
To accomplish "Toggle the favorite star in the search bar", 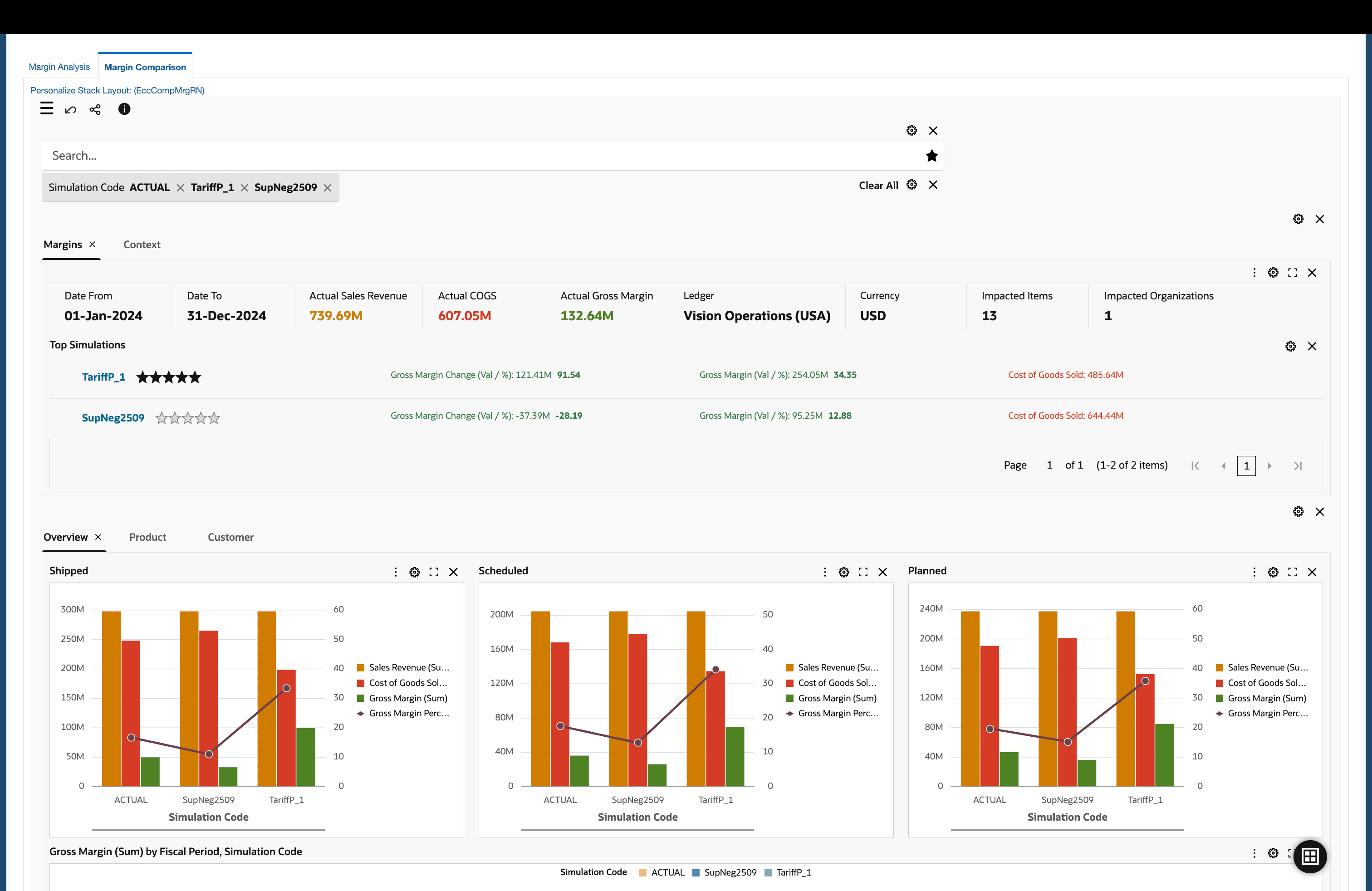I will [x=931, y=155].
